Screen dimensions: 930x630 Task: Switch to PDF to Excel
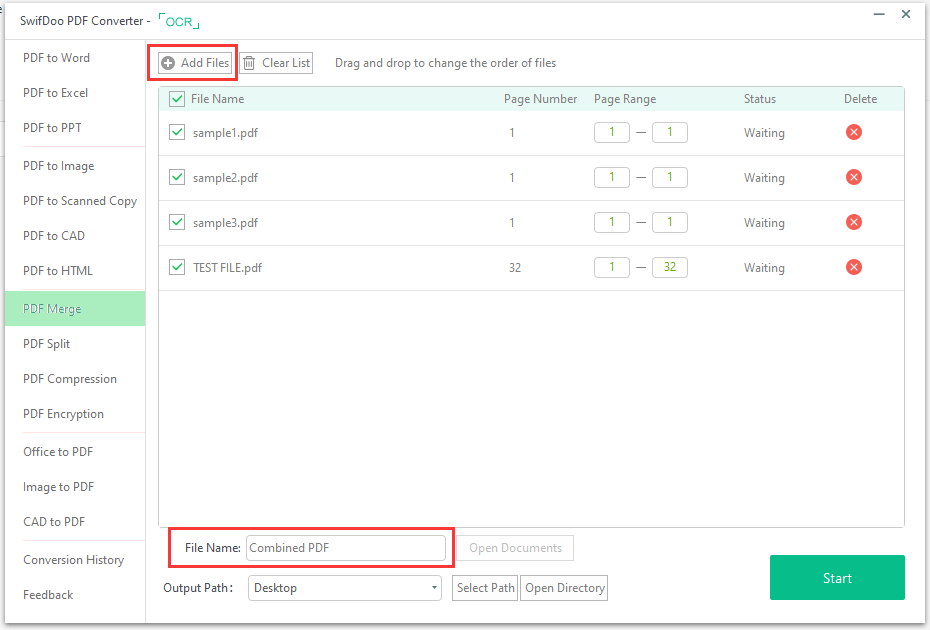(x=55, y=93)
